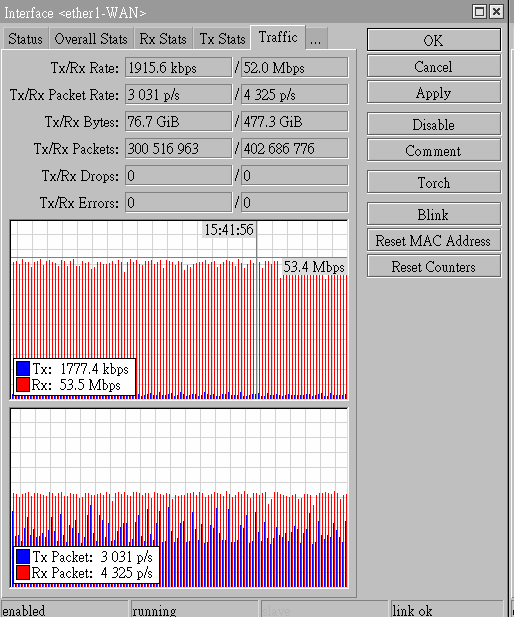Click the link ok status entry
The width and height of the screenshot is (514, 617).
pos(447,610)
